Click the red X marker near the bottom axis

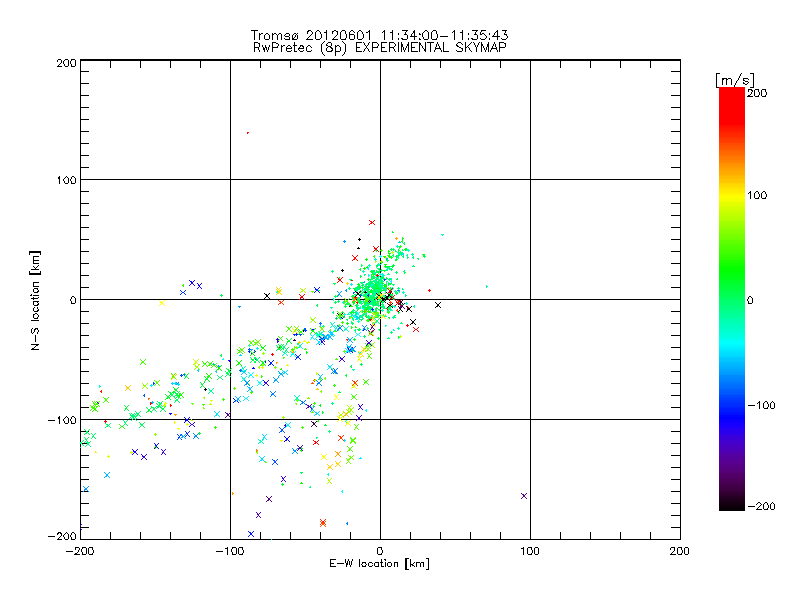[x=323, y=522]
